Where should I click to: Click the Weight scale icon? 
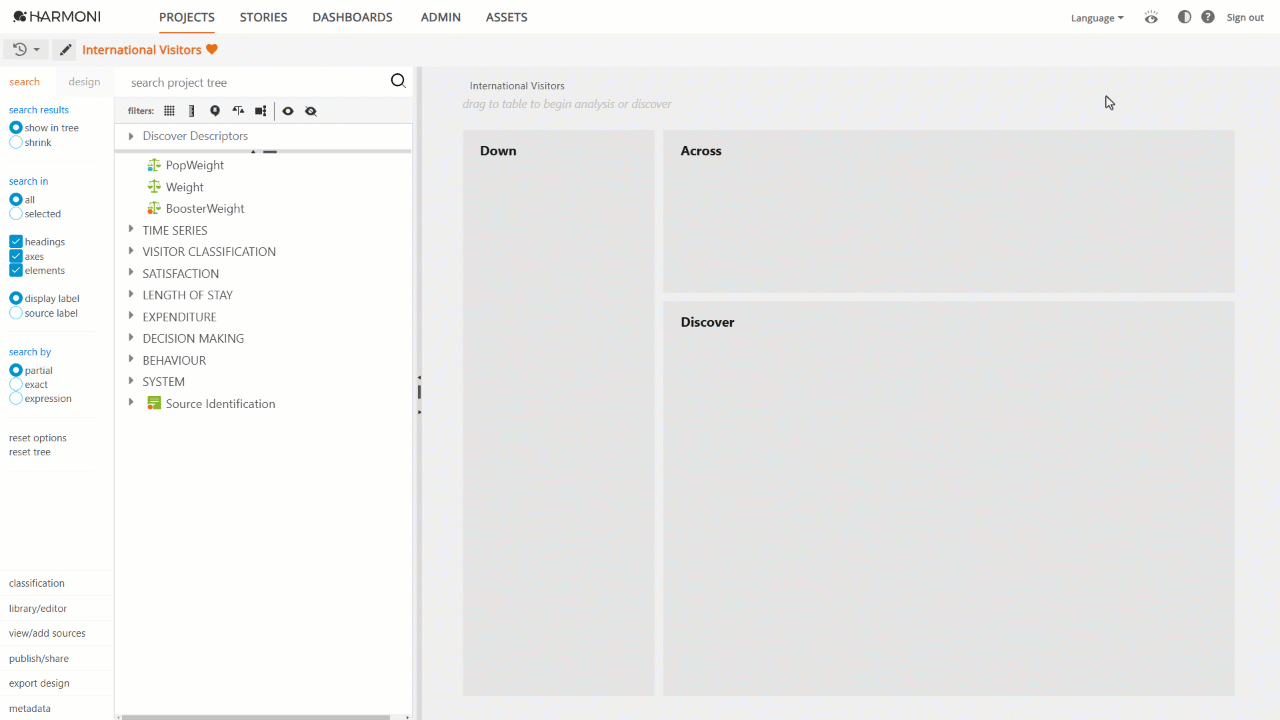coord(154,187)
